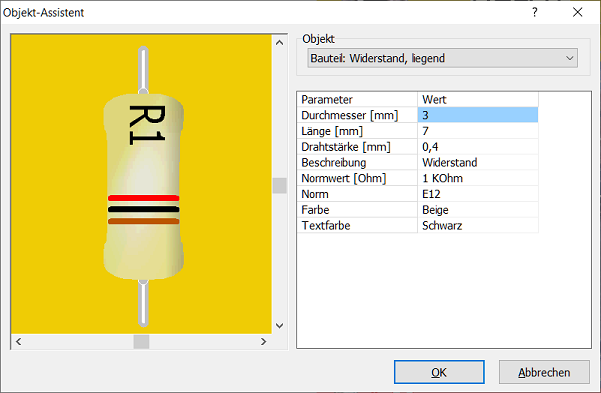Click the preview scroll right arrow

(263, 342)
